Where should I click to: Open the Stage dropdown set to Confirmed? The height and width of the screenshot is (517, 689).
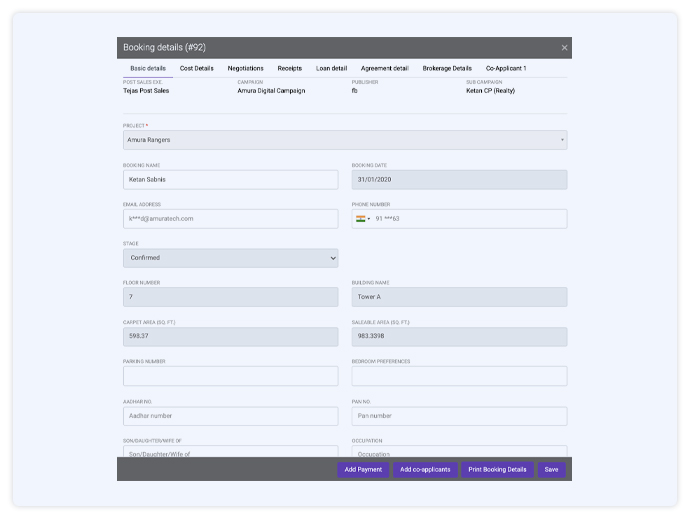[231, 258]
